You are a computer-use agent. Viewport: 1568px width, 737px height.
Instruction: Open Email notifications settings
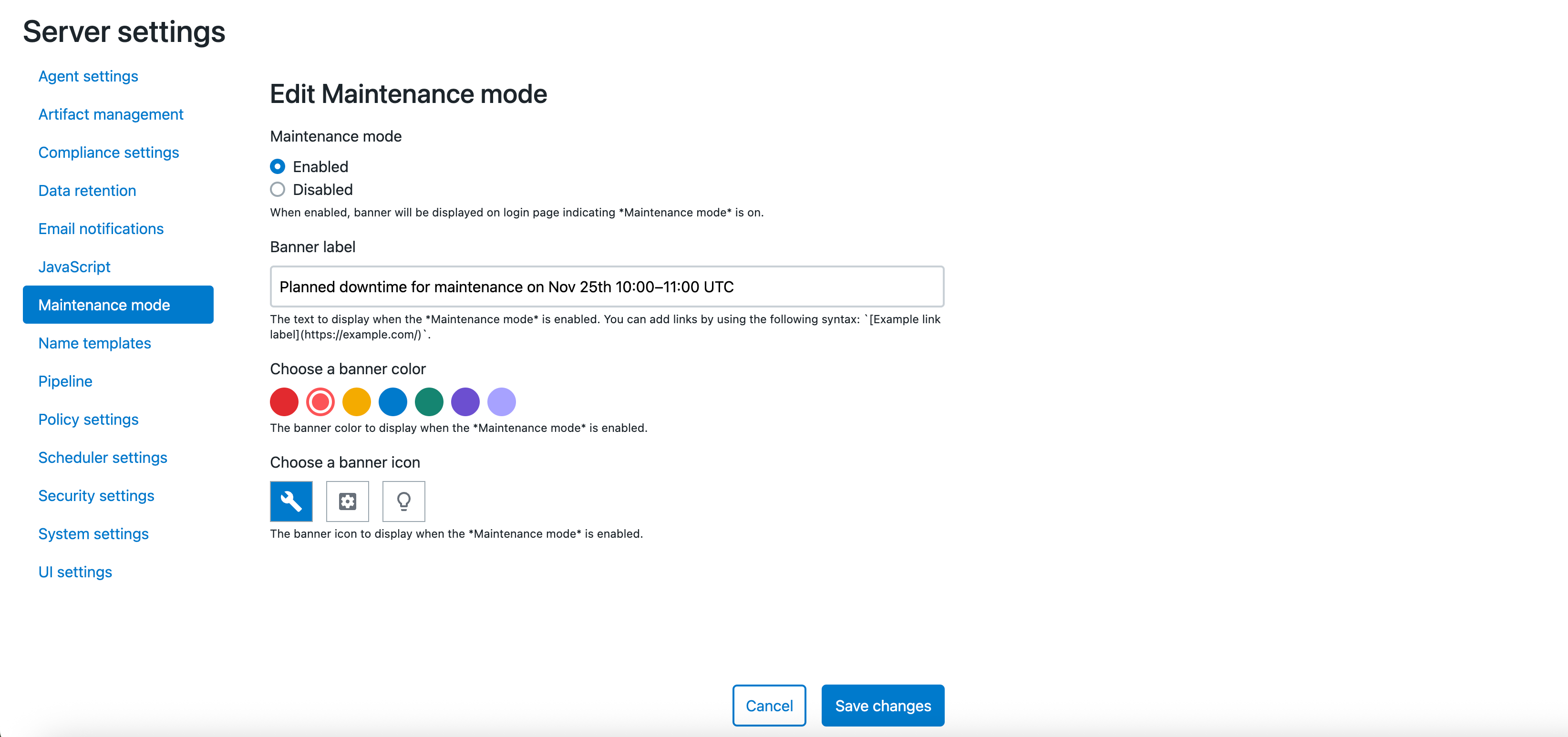(101, 229)
